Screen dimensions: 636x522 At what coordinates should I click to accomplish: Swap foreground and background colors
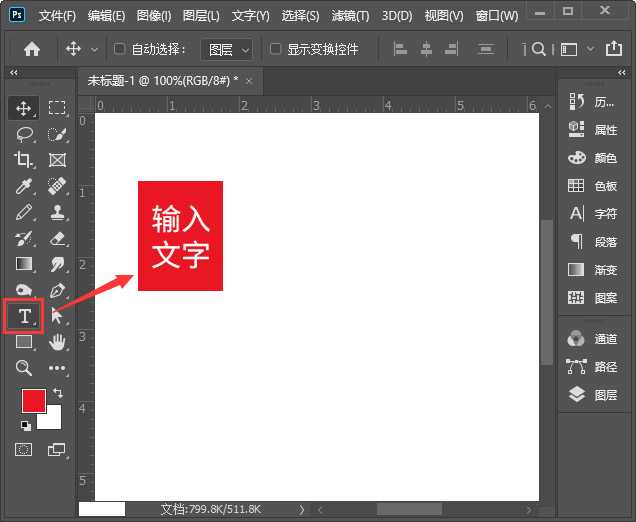[57, 393]
